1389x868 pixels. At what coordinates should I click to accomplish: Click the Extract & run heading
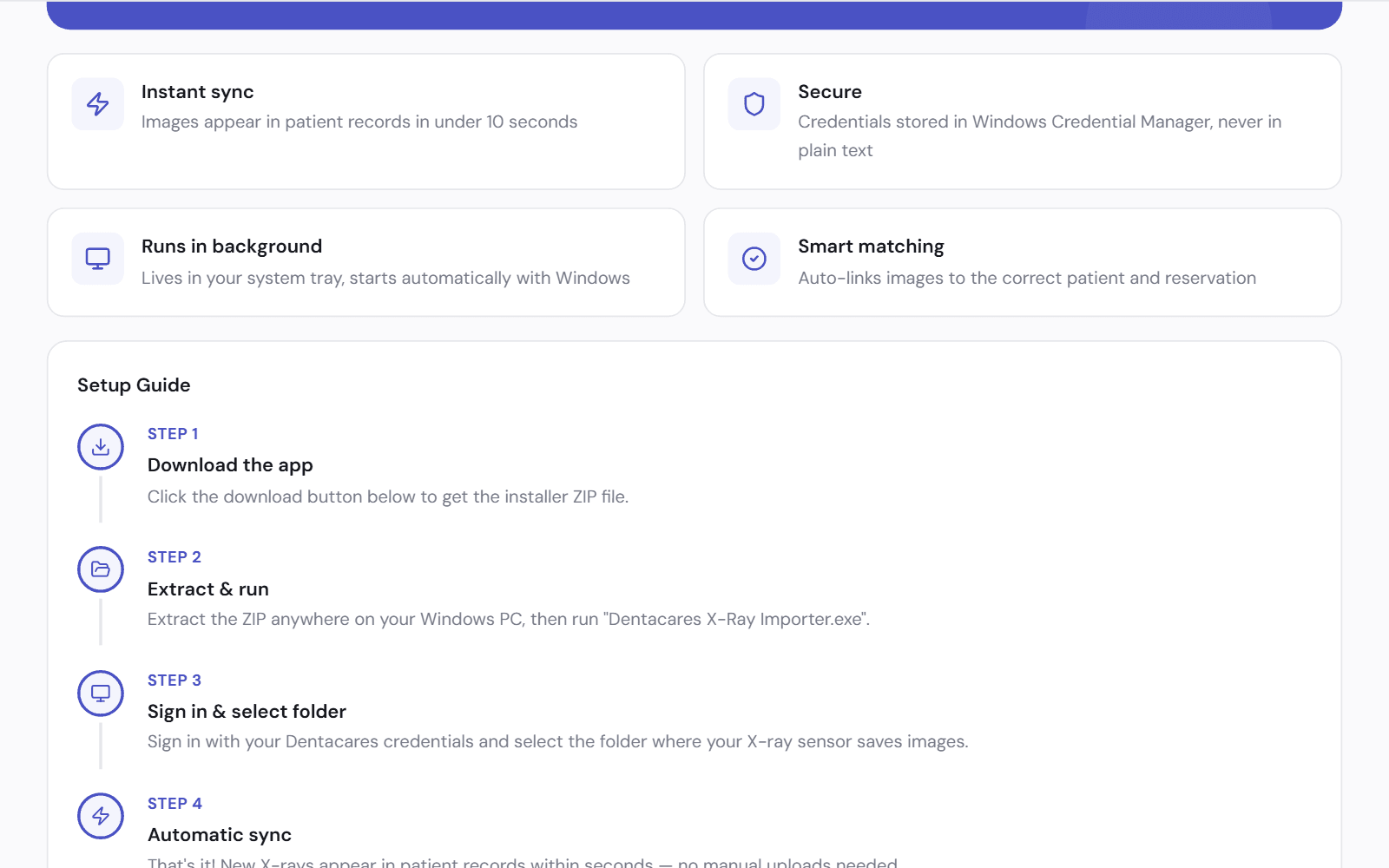point(208,589)
